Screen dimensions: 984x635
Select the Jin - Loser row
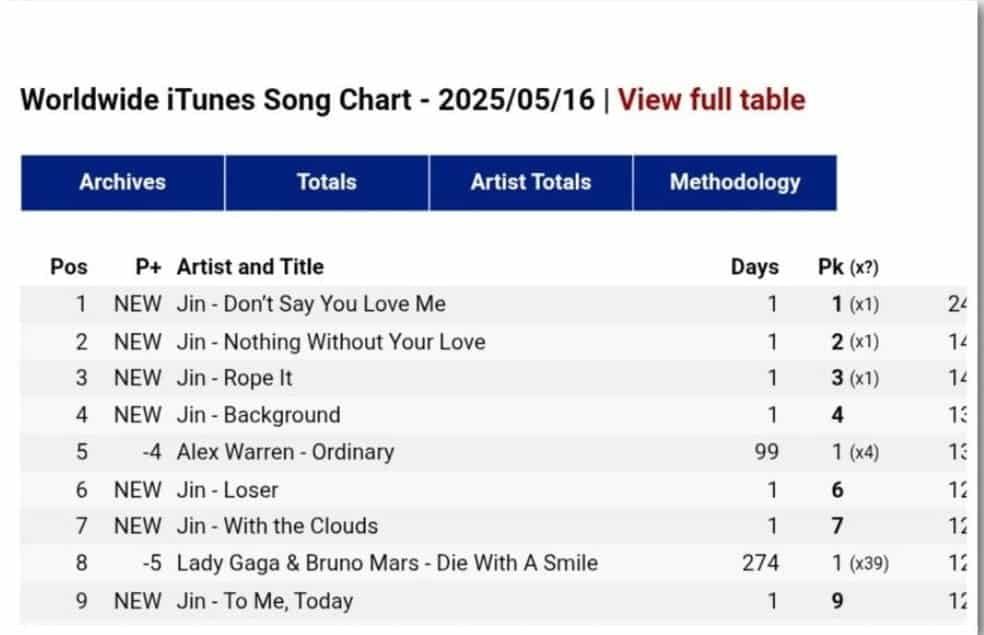point(227,490)
